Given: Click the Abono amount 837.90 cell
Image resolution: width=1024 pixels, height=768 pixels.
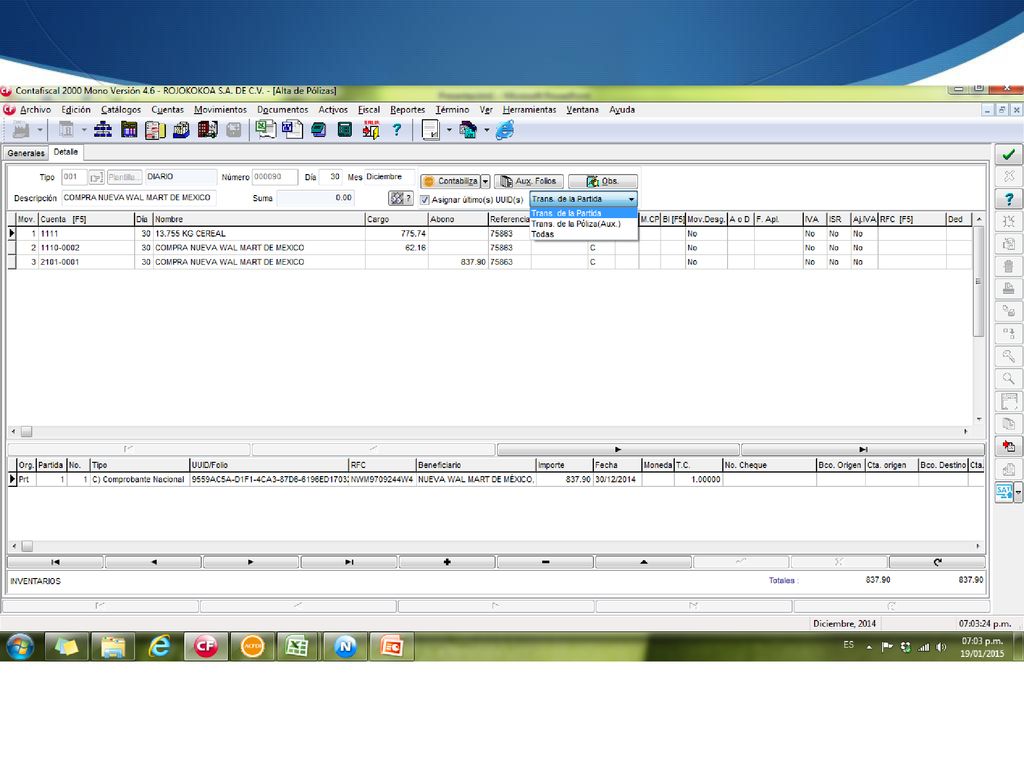Looking at the screenshot, I should pos(458,262).
